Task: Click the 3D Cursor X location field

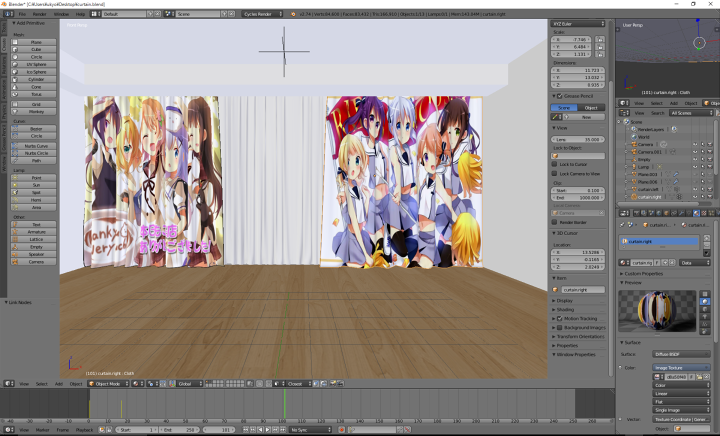Action: (578, 252)
